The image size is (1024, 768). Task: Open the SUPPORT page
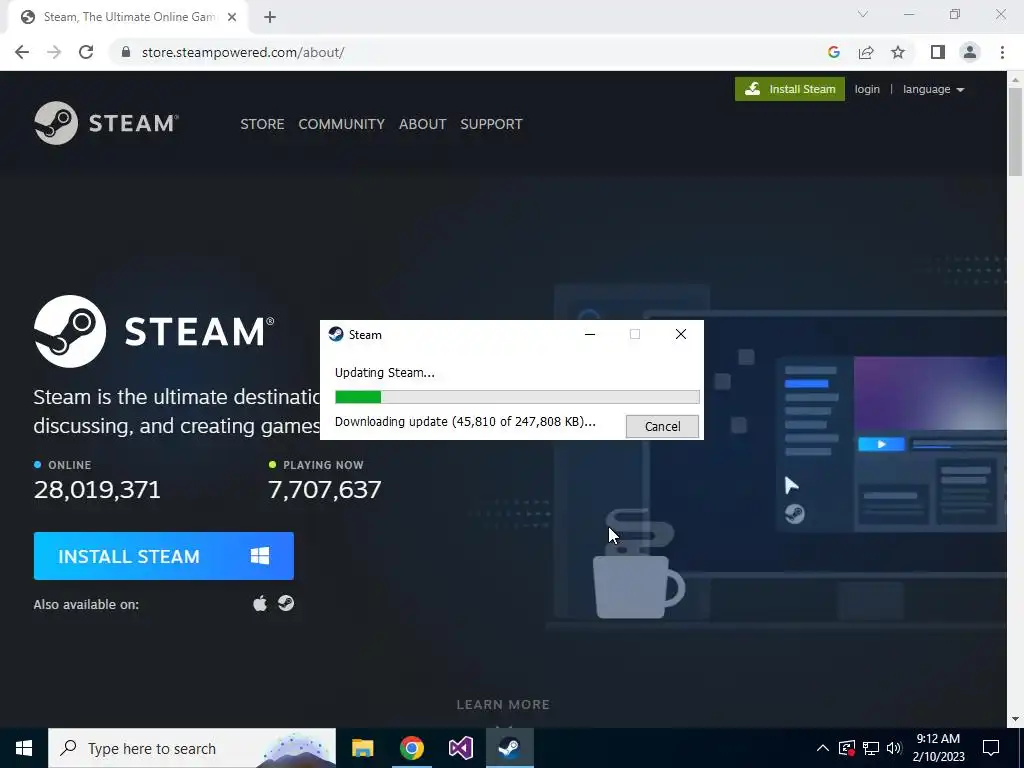pyautogui.click(x=491, y=124)
